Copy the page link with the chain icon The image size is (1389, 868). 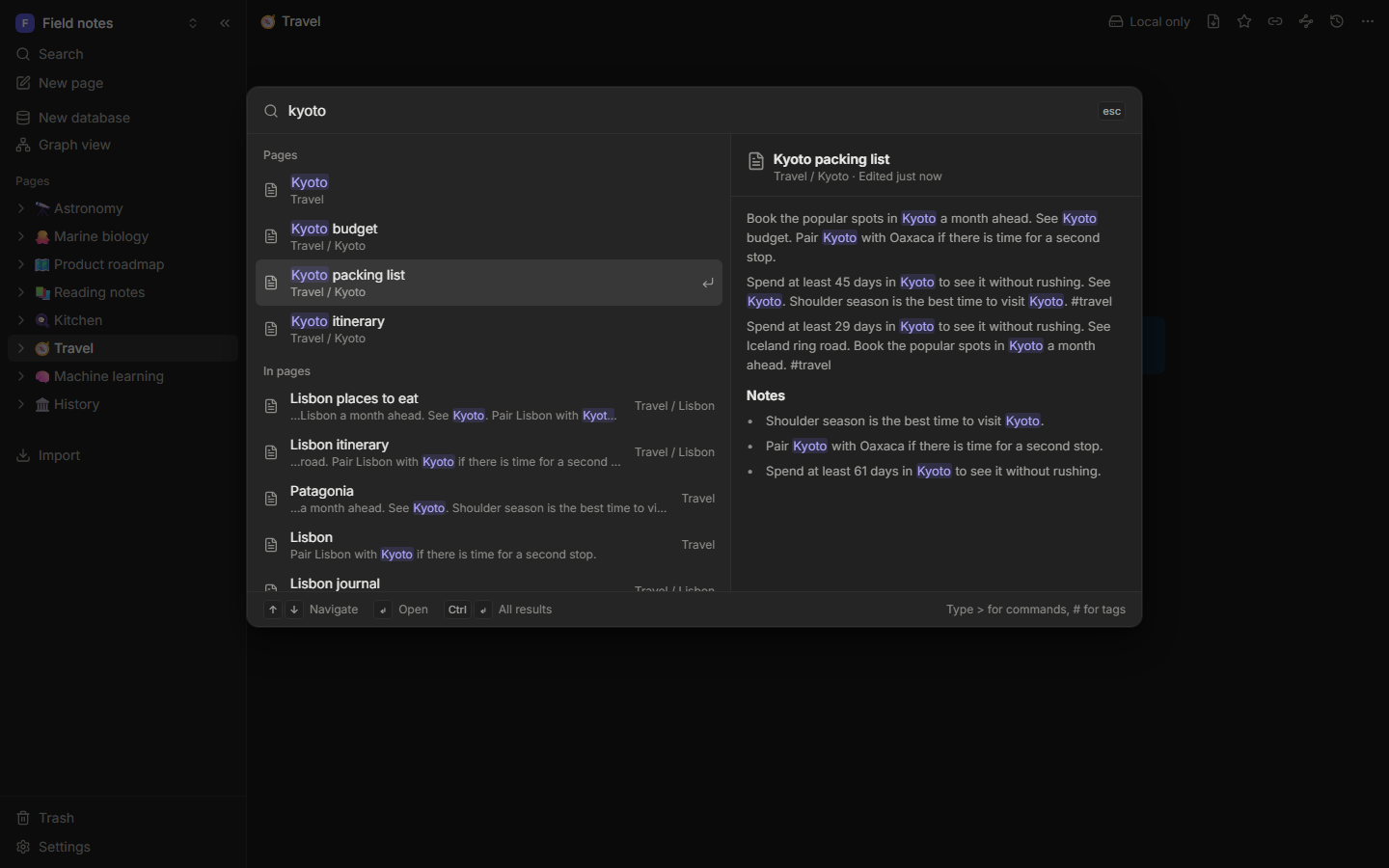(x=1275, y=21)
